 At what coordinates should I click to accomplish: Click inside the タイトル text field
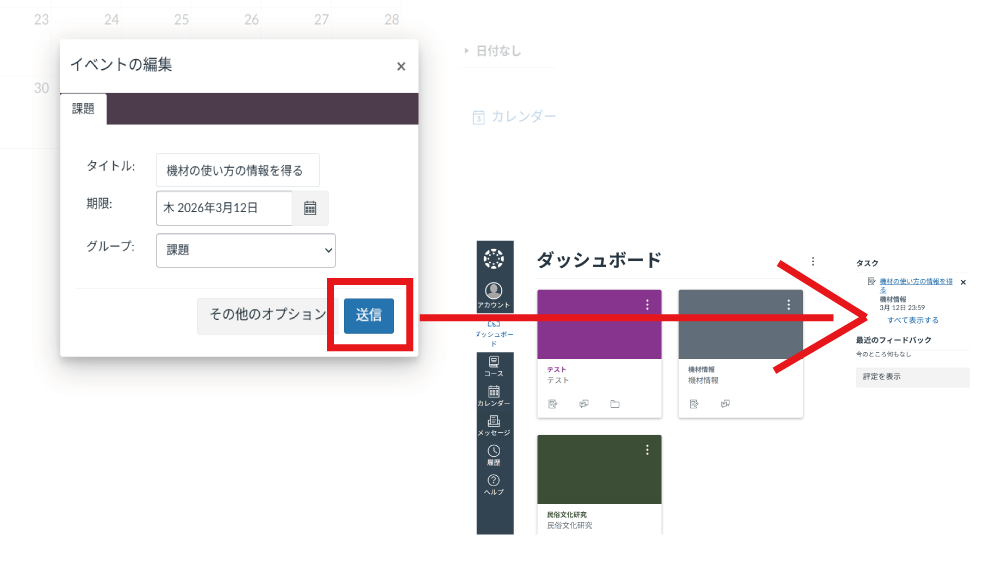pyautogui.click(x=237, y=170)
